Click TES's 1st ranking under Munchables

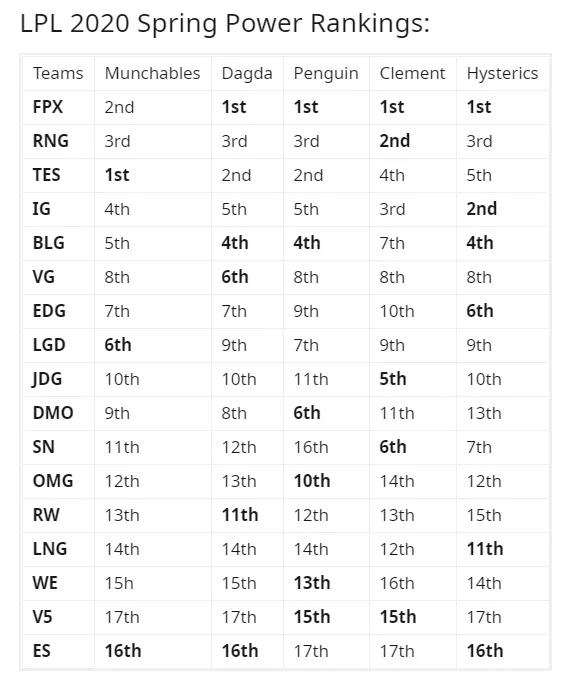click(117, 175)
